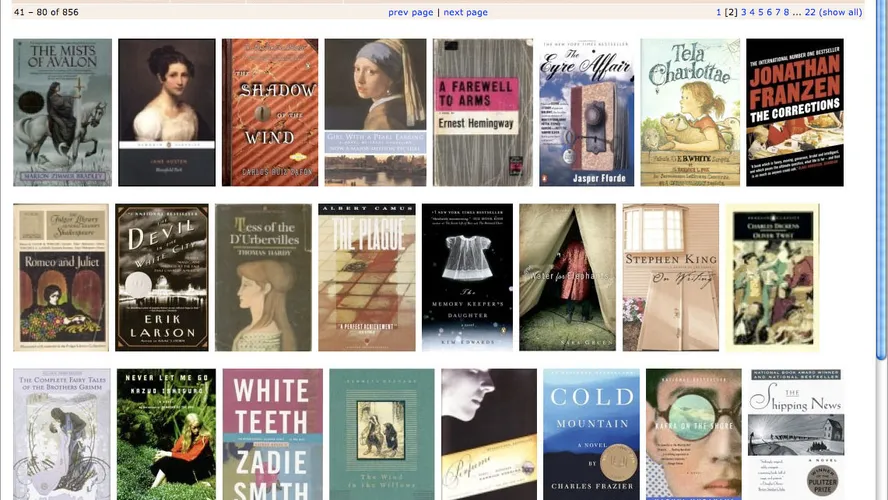Open the Cold Mountain book cover
888x500 pixels.
tap(591, 434)
